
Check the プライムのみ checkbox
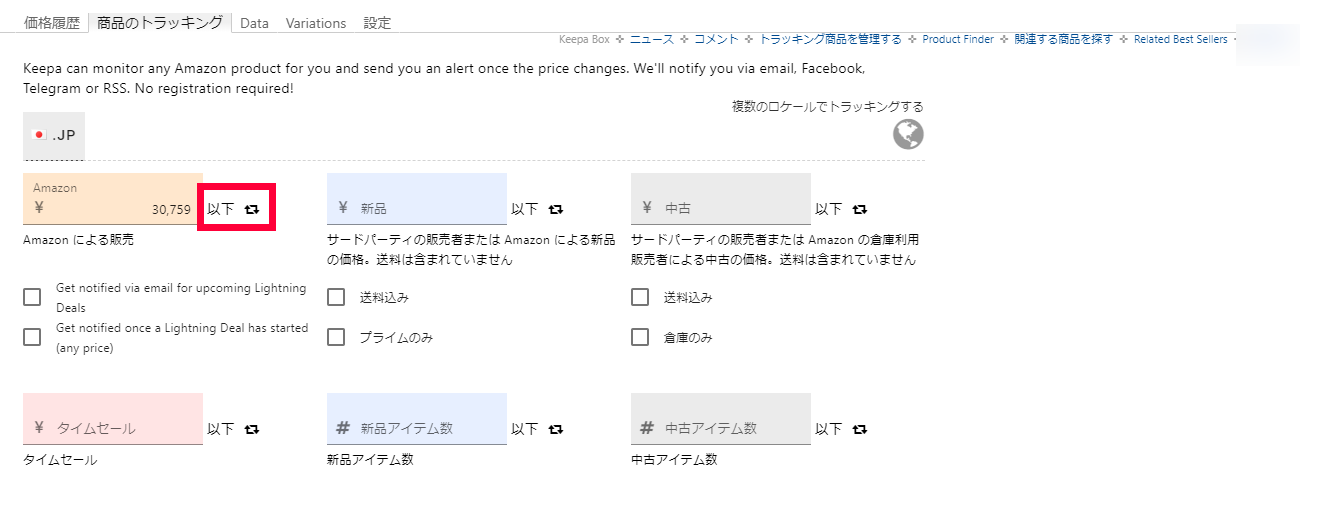point(336,337)
